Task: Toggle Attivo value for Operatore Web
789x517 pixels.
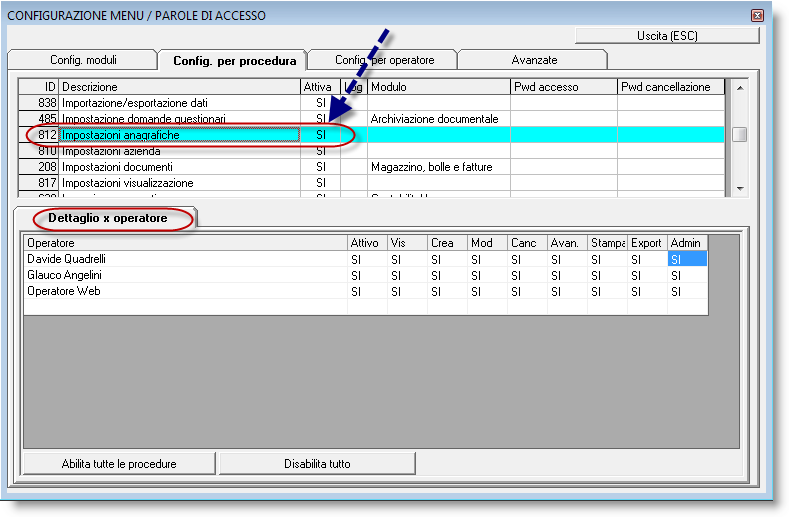Action: pos(367,291)
